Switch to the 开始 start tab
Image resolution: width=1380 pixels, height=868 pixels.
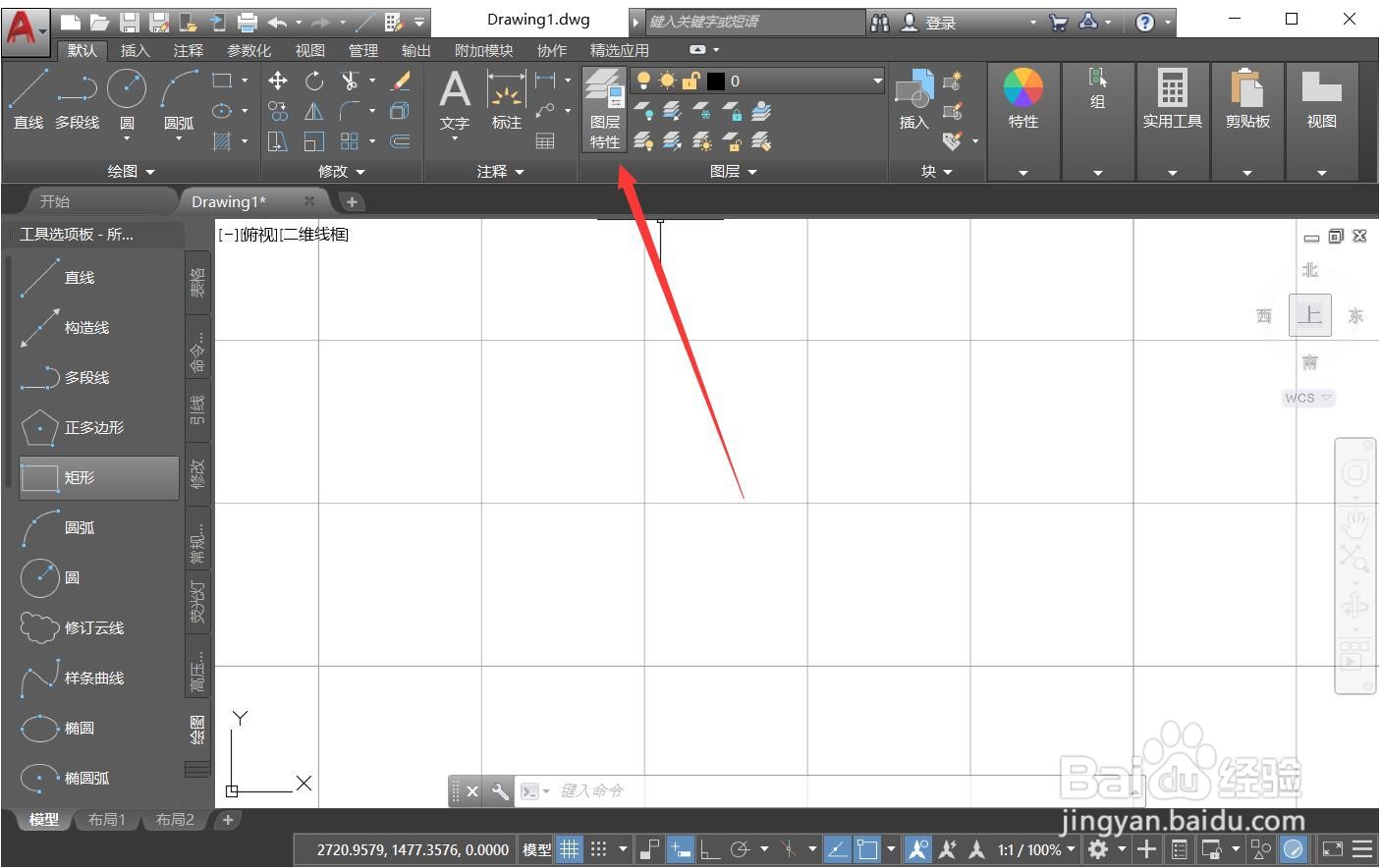click(x=55, y=201)
